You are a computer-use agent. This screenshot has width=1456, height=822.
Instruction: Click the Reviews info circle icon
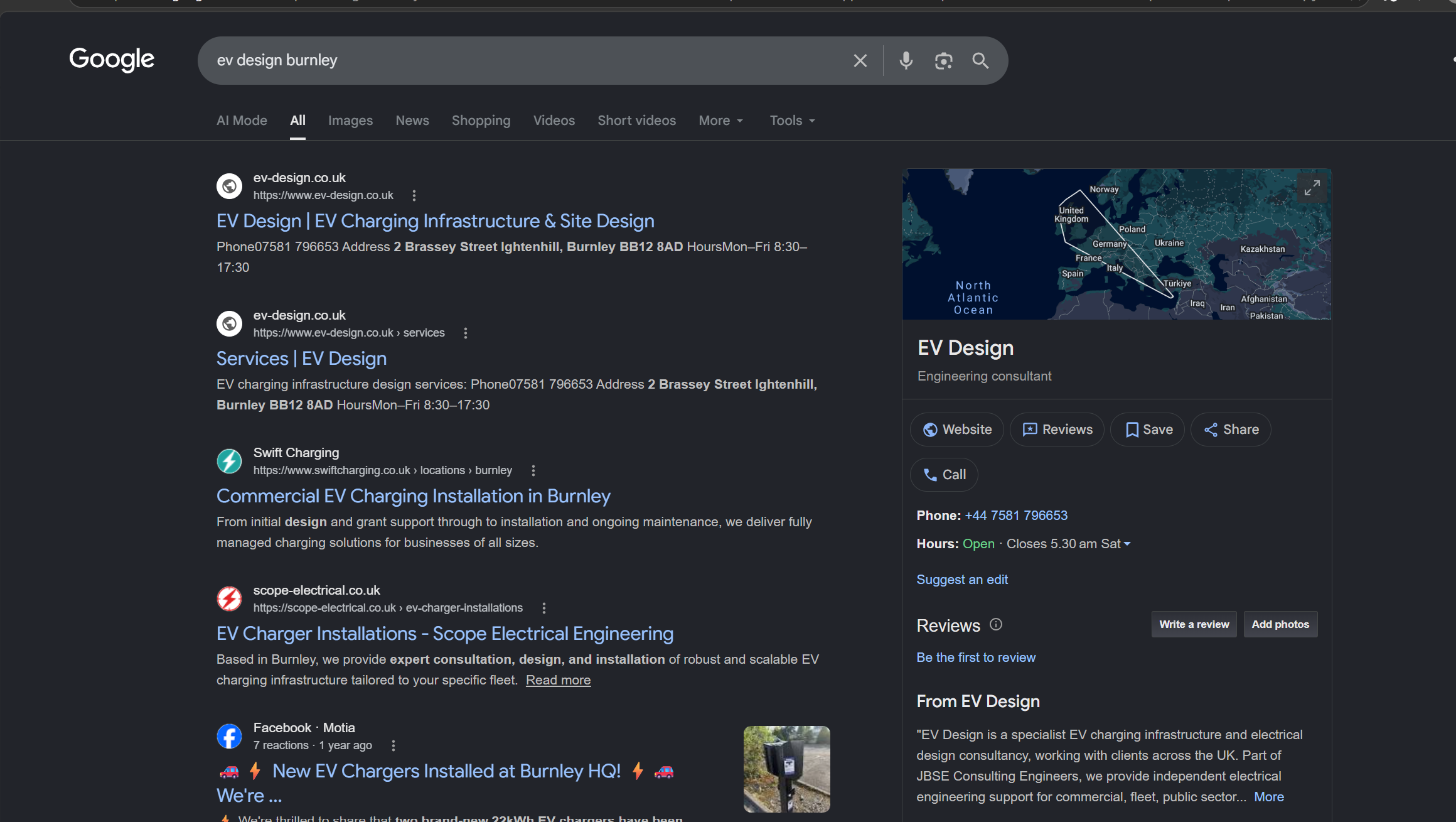pos(996,624)
